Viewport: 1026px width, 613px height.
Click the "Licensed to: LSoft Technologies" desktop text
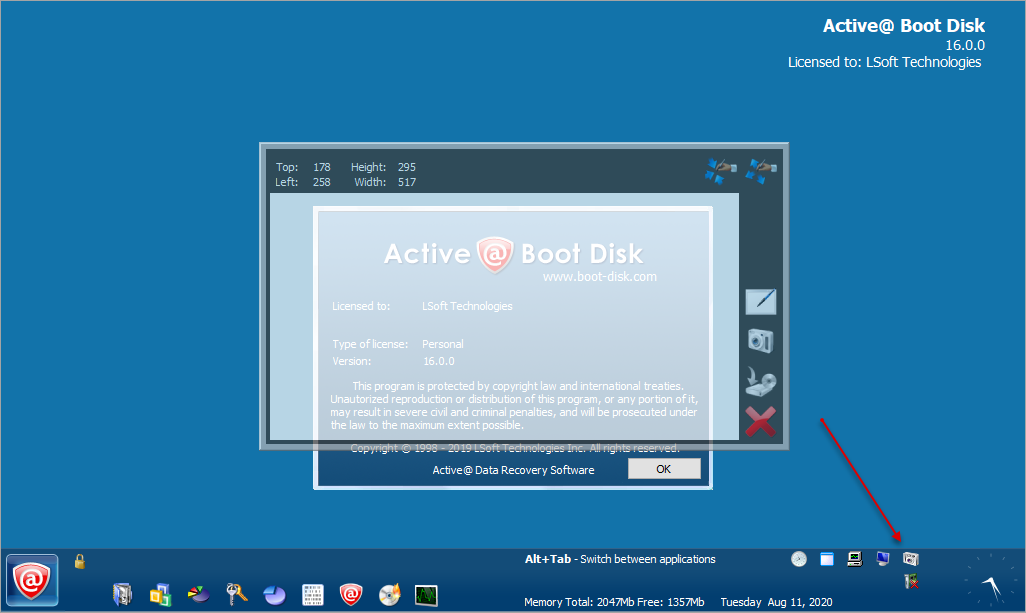[x=885, y=62]
